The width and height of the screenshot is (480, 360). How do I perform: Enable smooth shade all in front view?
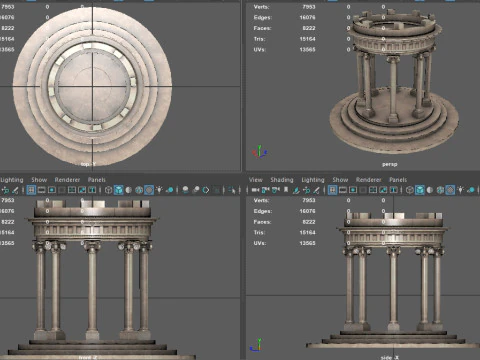click(x=119, y=190)
